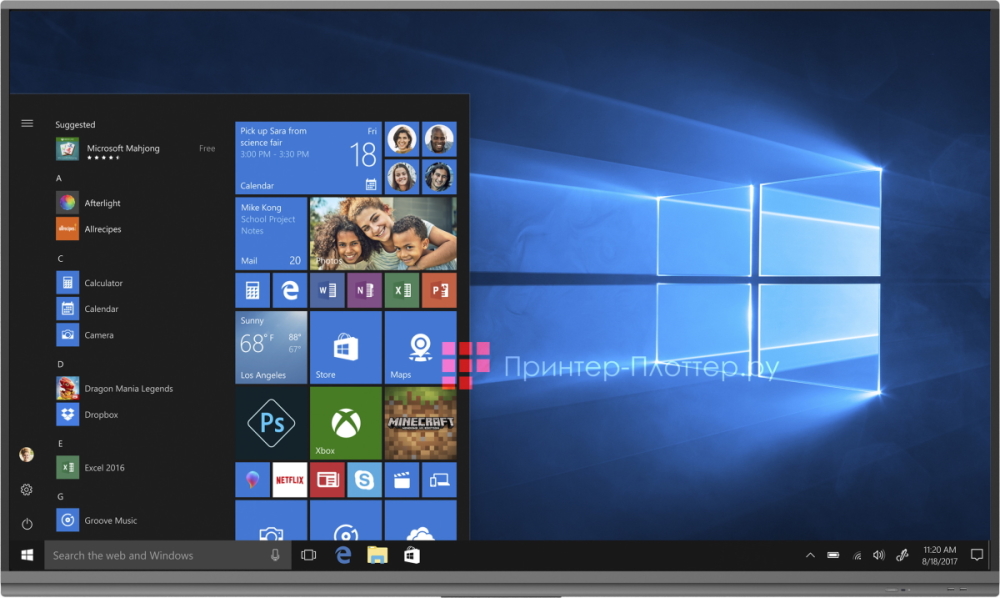Image resolution: width=1000 pixels, height=598 pixels.
Task: Click the Power button
Action: pos(27,524)
